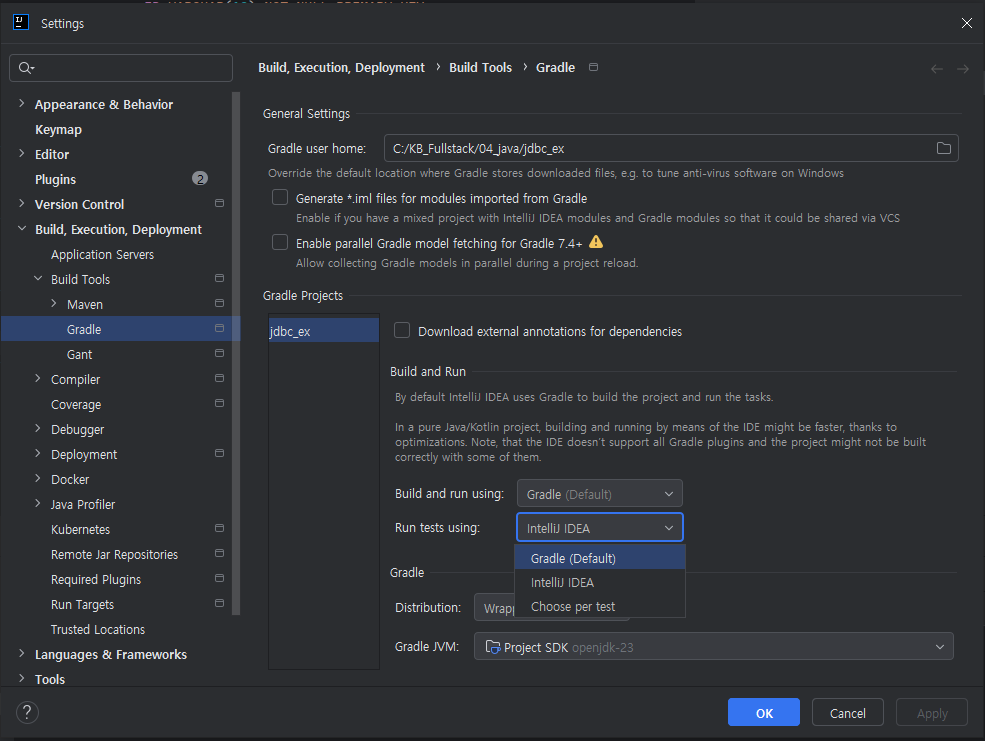The image size is (985, 741).
Task: Click Build, Execution, Deployment breadcrumb
Action: point(341,67)
